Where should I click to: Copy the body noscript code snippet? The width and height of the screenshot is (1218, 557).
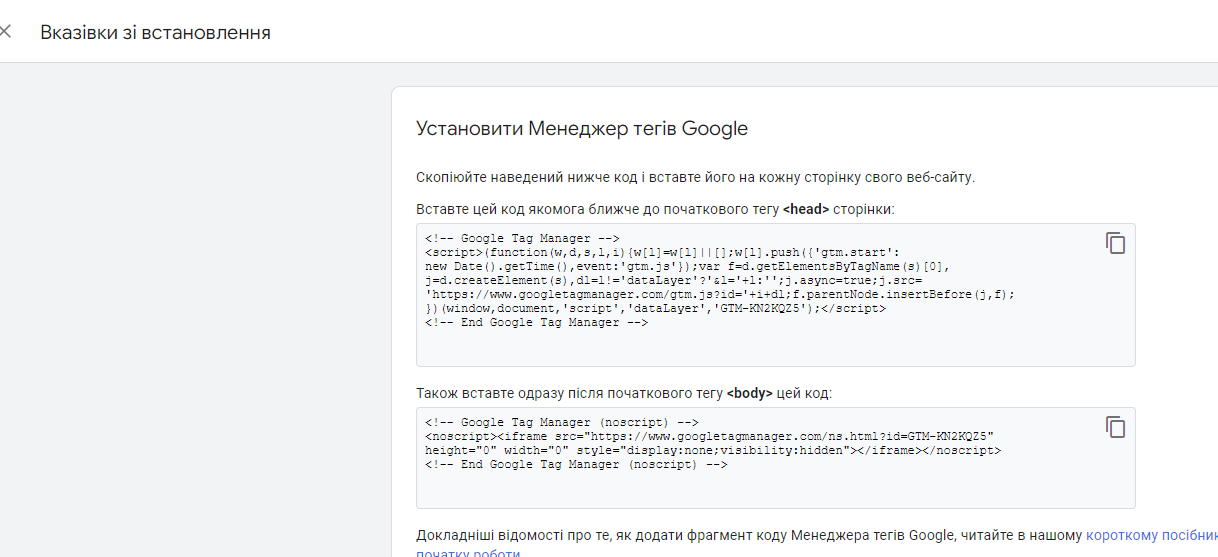click(x=1115, y=427)
